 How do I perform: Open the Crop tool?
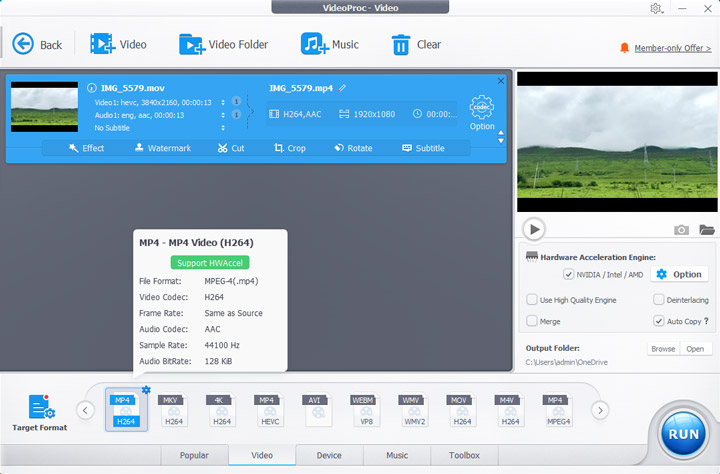coord(290,148)
